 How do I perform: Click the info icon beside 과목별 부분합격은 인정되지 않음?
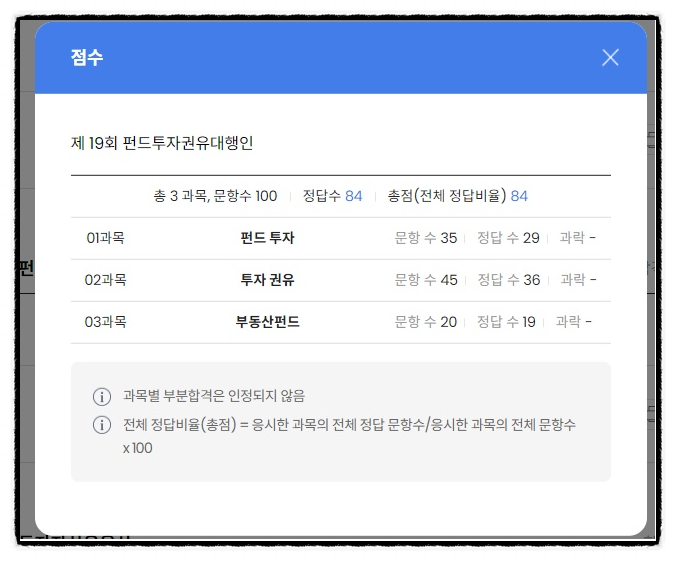click(102, 396)
